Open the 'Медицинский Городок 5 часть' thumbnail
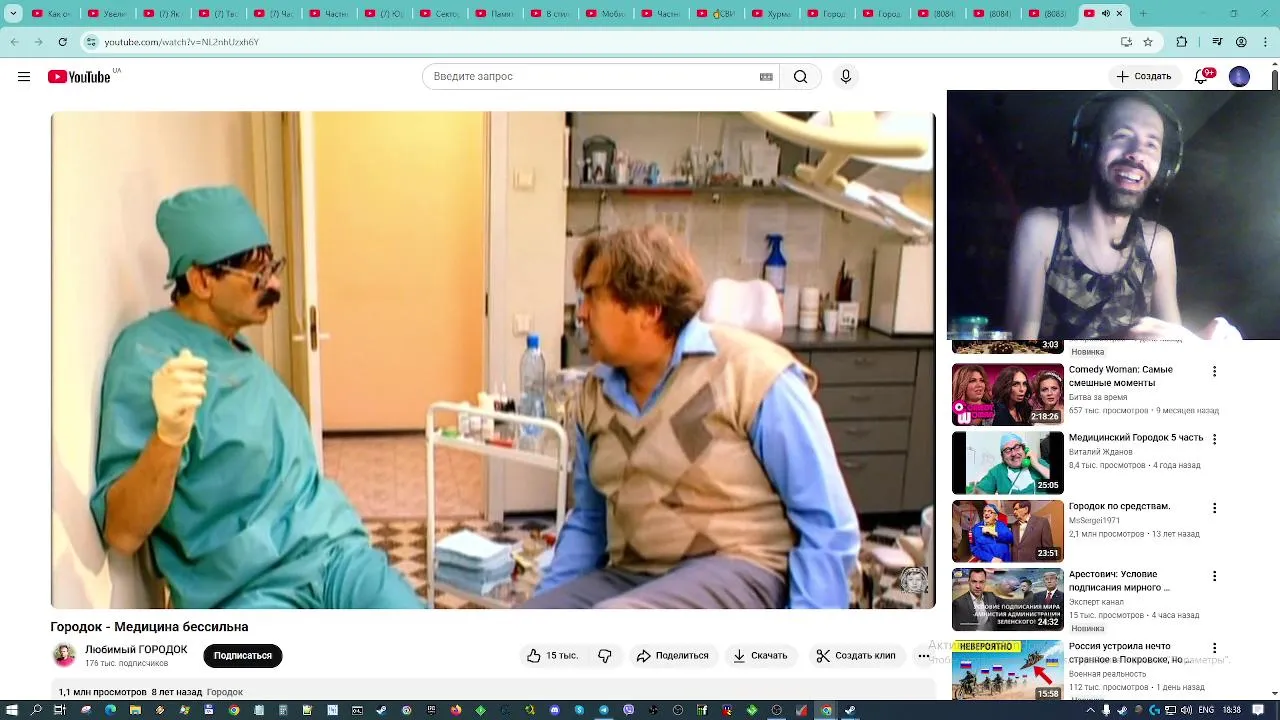The width and height of the screenshot is (1280, 720). tap(1007, 463)
